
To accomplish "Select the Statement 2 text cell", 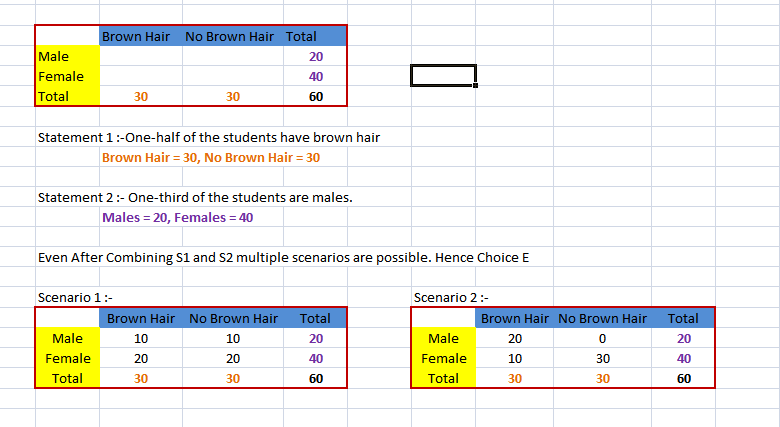I will coord(194,198).
